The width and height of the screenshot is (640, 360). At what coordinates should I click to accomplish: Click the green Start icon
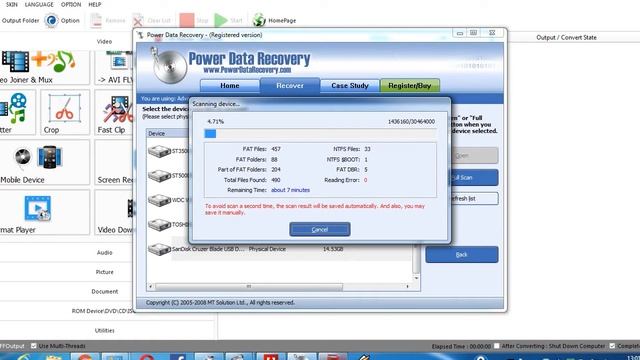click(x=221, y=20)
